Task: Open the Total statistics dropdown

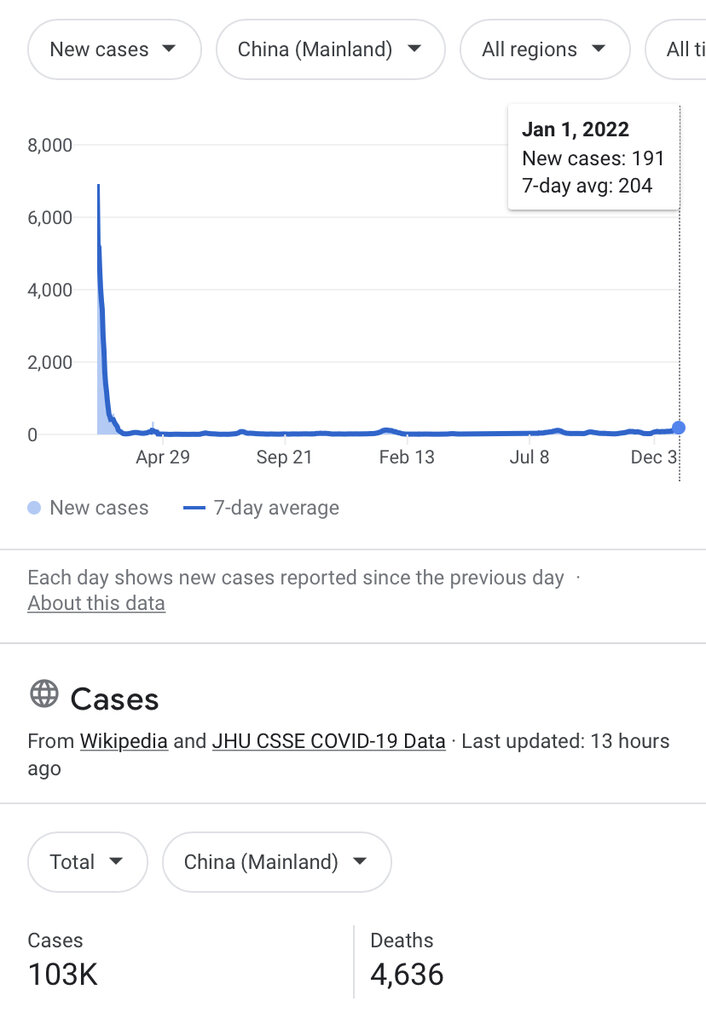Action: coord(87,862)
